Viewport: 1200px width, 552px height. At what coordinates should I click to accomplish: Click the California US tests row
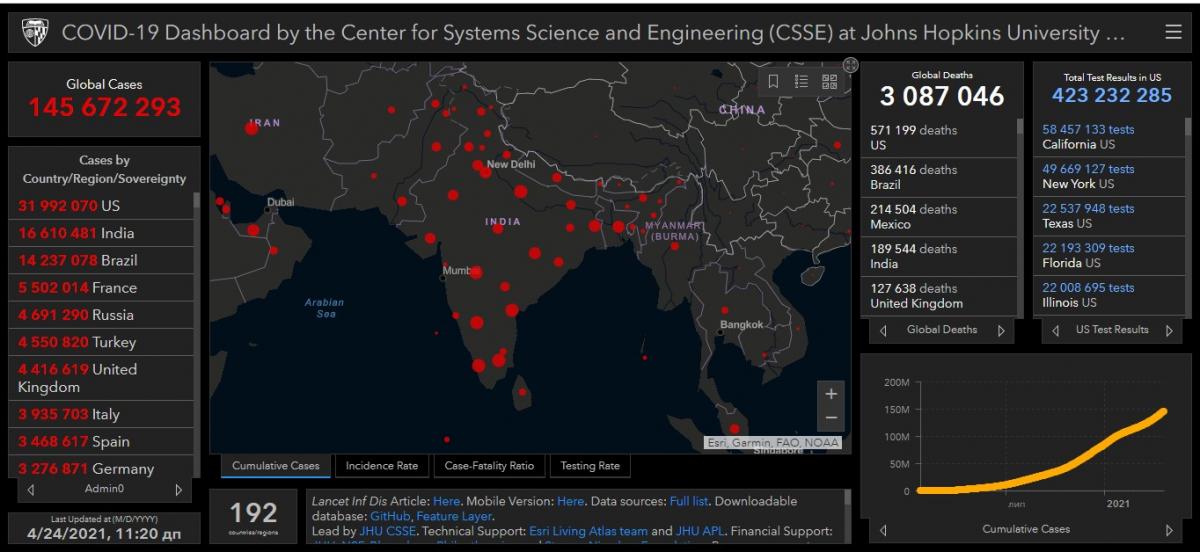pos(1109,137)
